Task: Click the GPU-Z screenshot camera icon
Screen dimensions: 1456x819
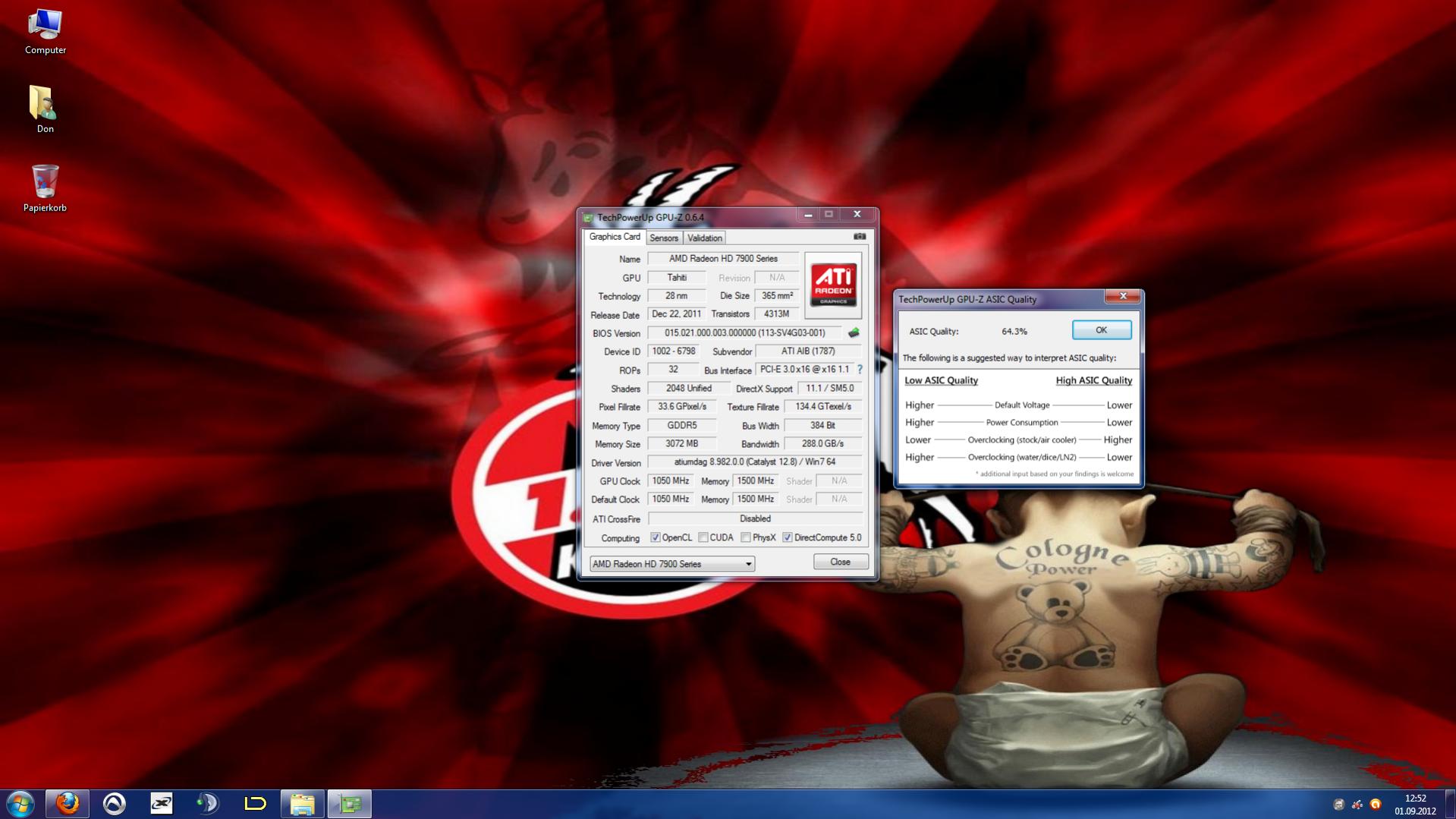Action: tap(859, 237)
